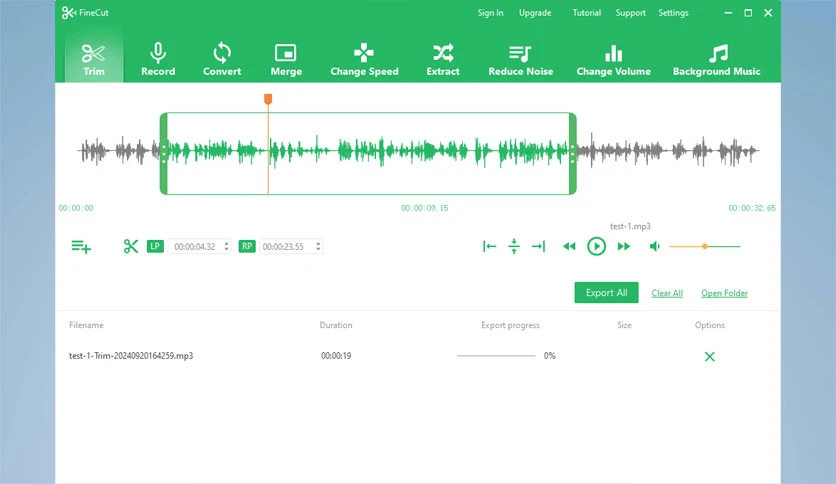The width and height of the screenshot is (836, 484).
Task: Click the RP right point button
Action: click(x=247, y=246)
